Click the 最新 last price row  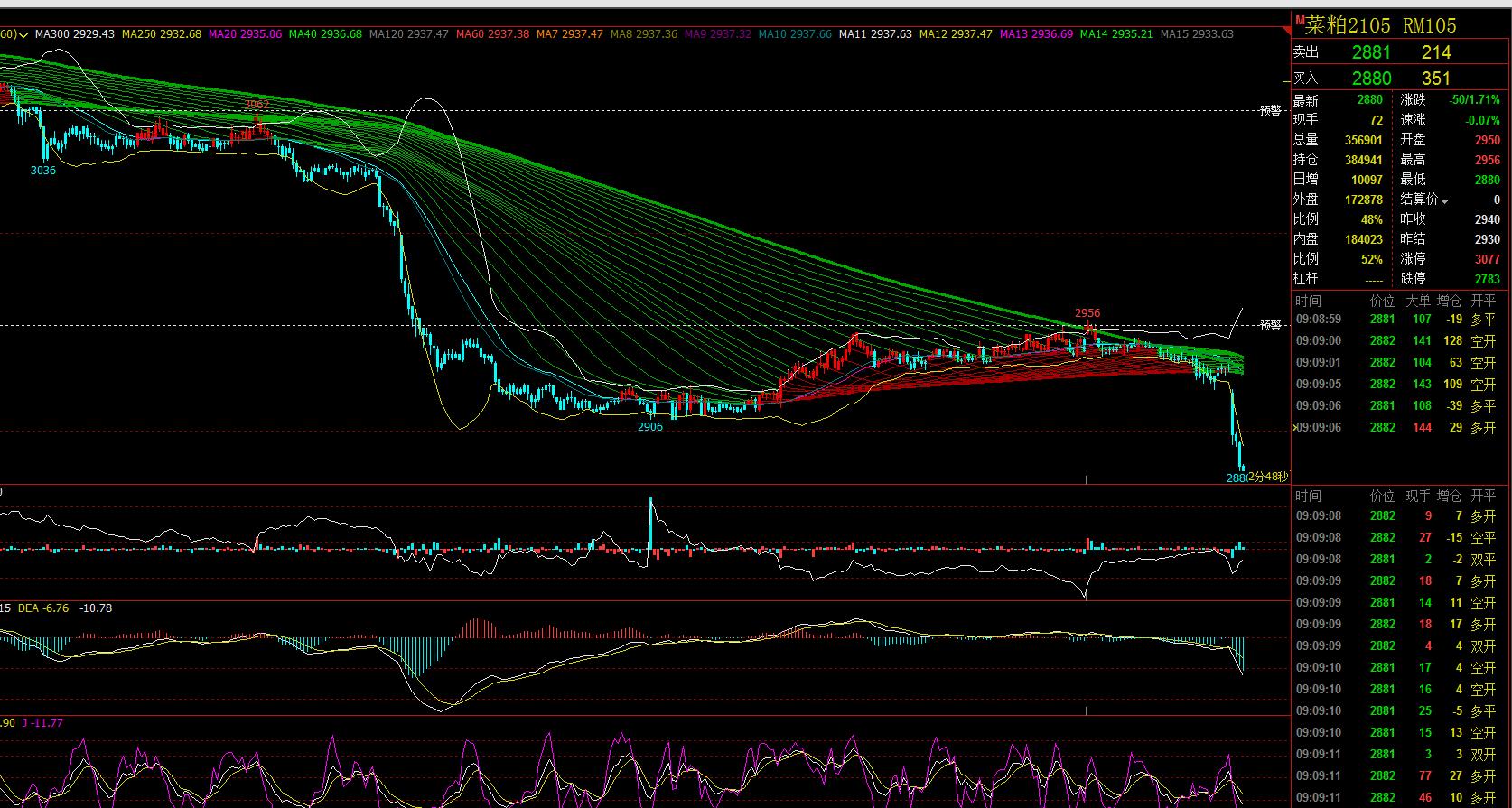coord(1339,100)
